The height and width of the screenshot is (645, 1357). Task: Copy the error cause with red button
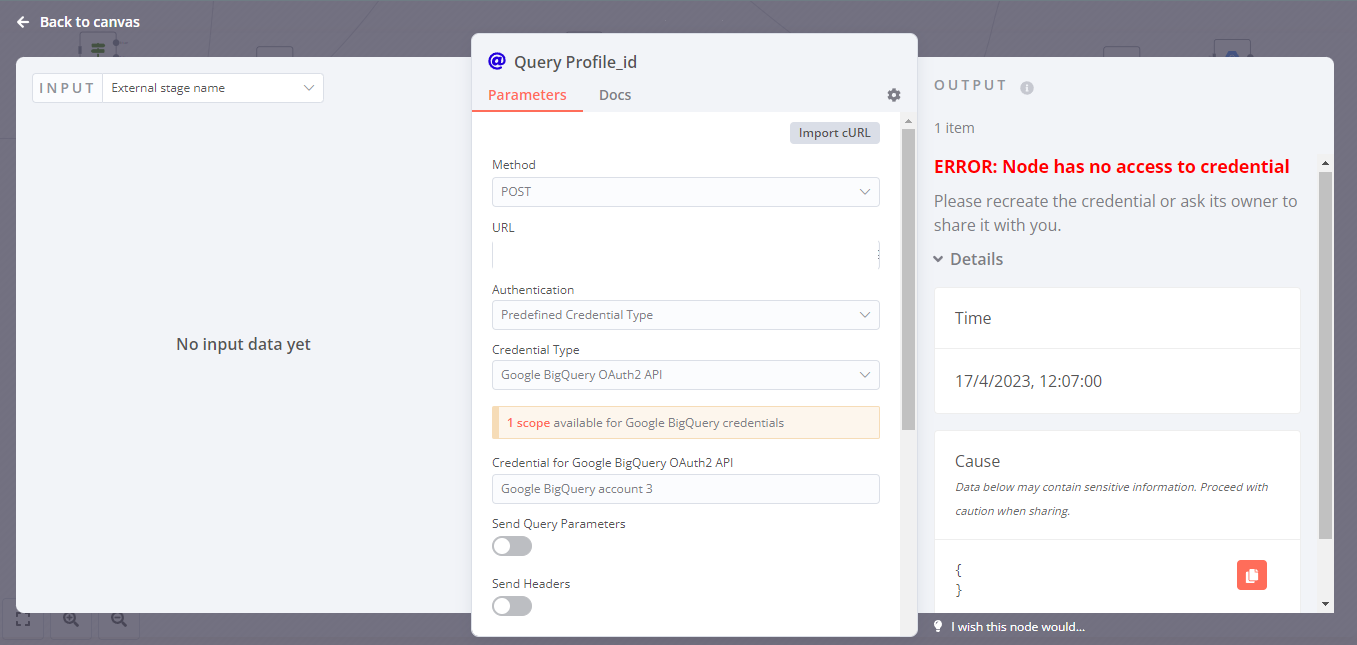(1251, 575)
